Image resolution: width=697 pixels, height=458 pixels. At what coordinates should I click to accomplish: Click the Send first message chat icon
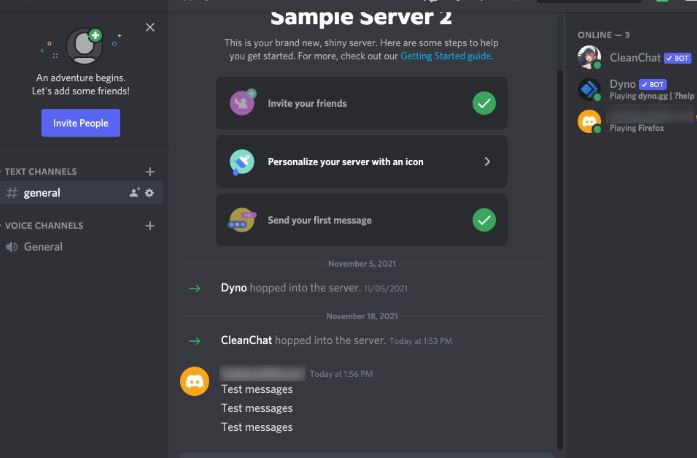242,220
